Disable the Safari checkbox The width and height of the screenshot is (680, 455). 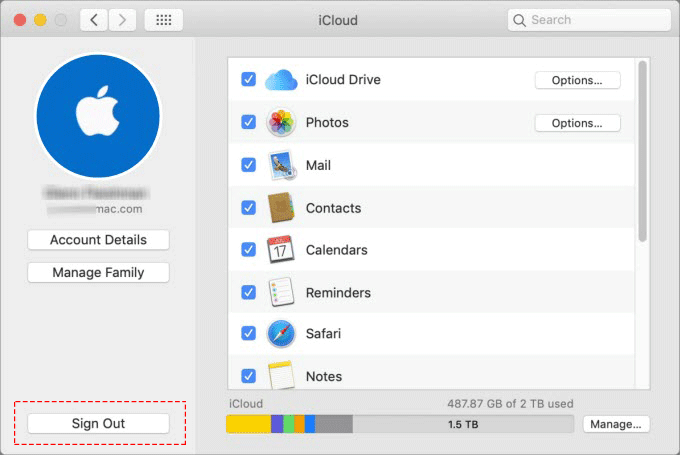tap(248, 333)
